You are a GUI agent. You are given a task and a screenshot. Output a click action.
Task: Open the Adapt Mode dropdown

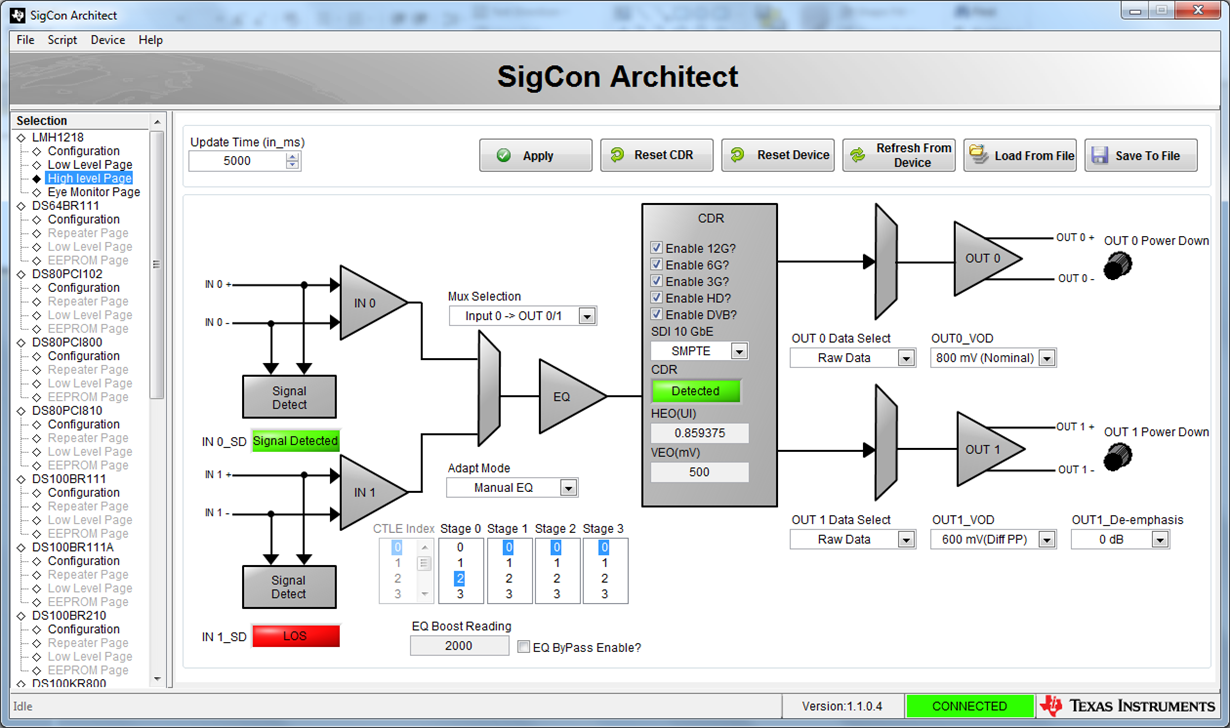pyautogui.click(x=568, y=488)
